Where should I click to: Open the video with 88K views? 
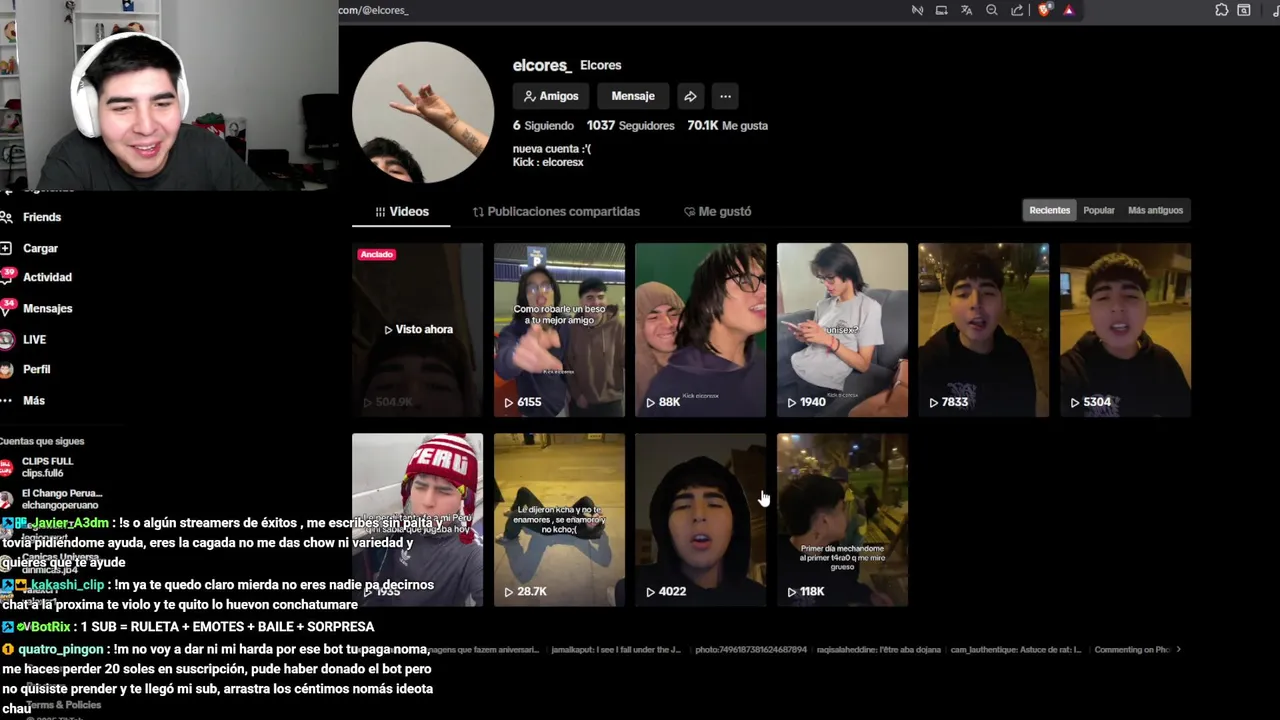(x=700, y=330)
